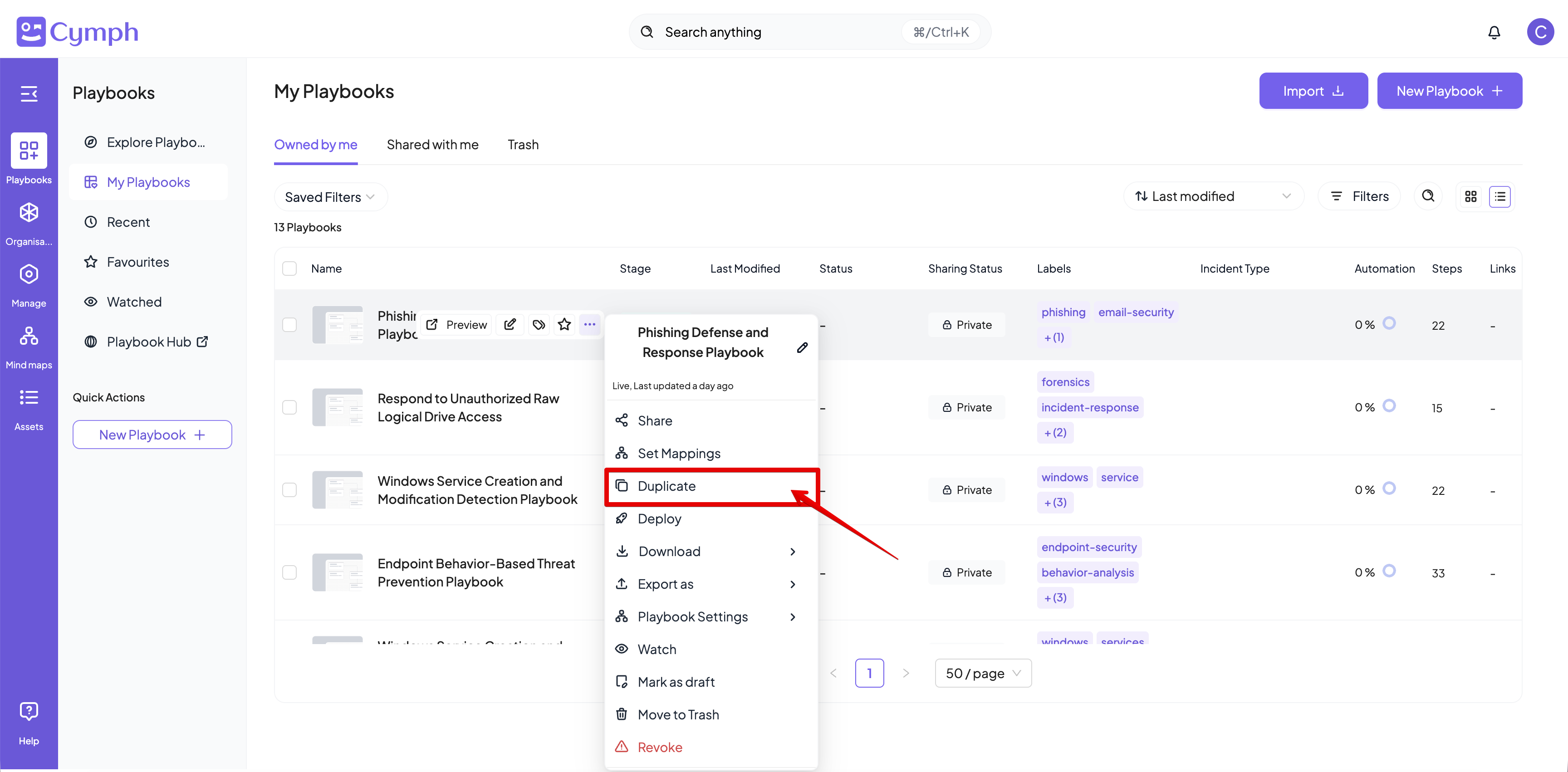Open the table search magnifier icon
Screen dimensions: 1568x772
click(x=1427, y=196)
